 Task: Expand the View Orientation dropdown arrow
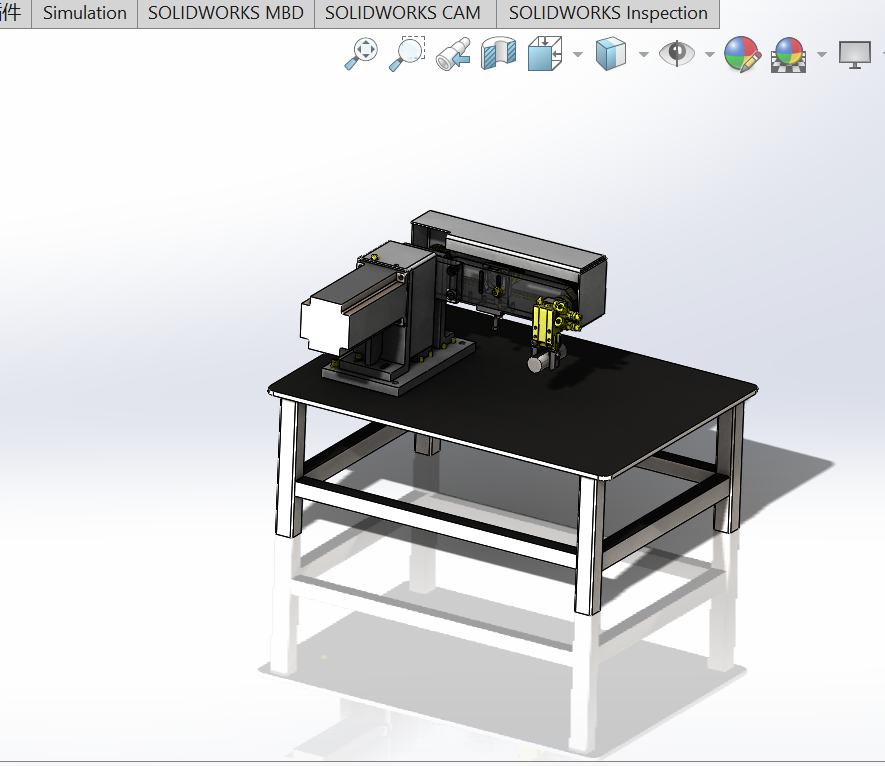pos(578,55)
